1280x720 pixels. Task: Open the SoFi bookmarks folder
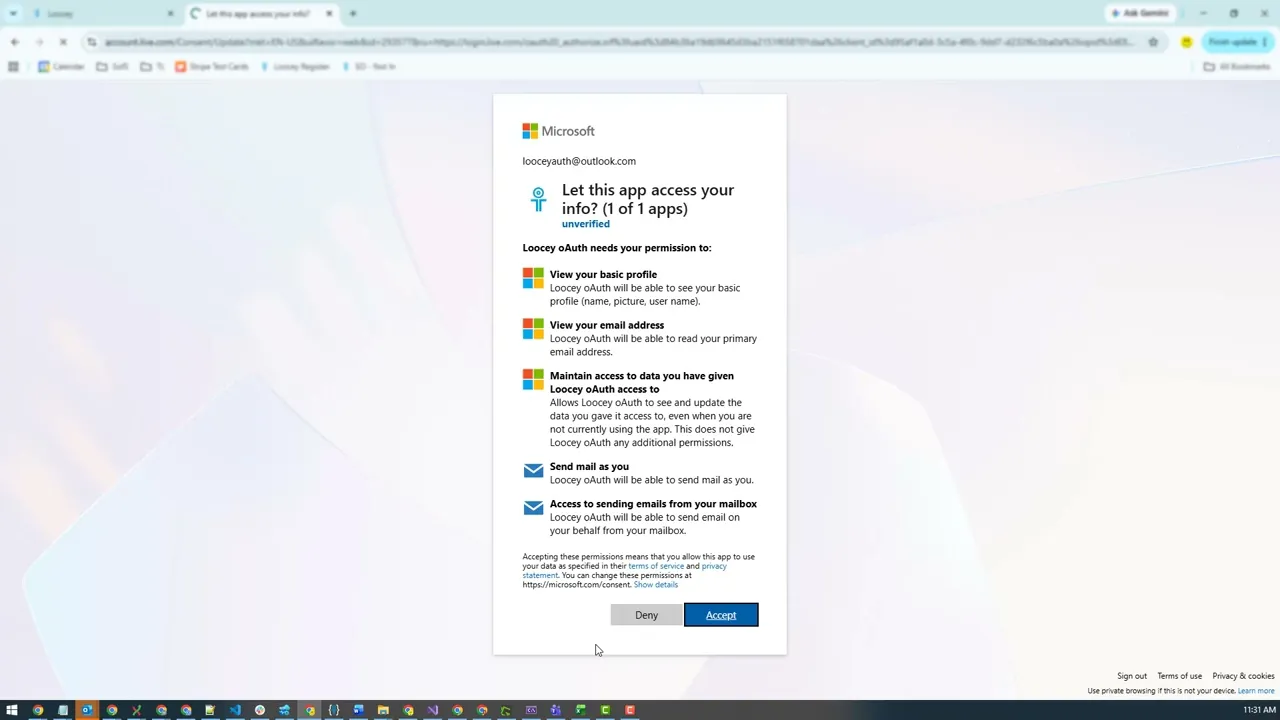(113, 66)
